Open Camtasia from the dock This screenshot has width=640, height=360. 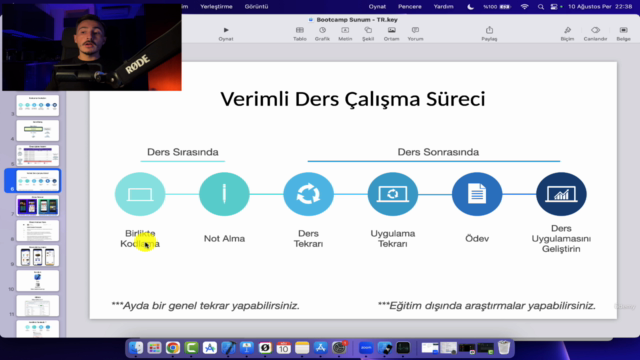coord(191,348)
